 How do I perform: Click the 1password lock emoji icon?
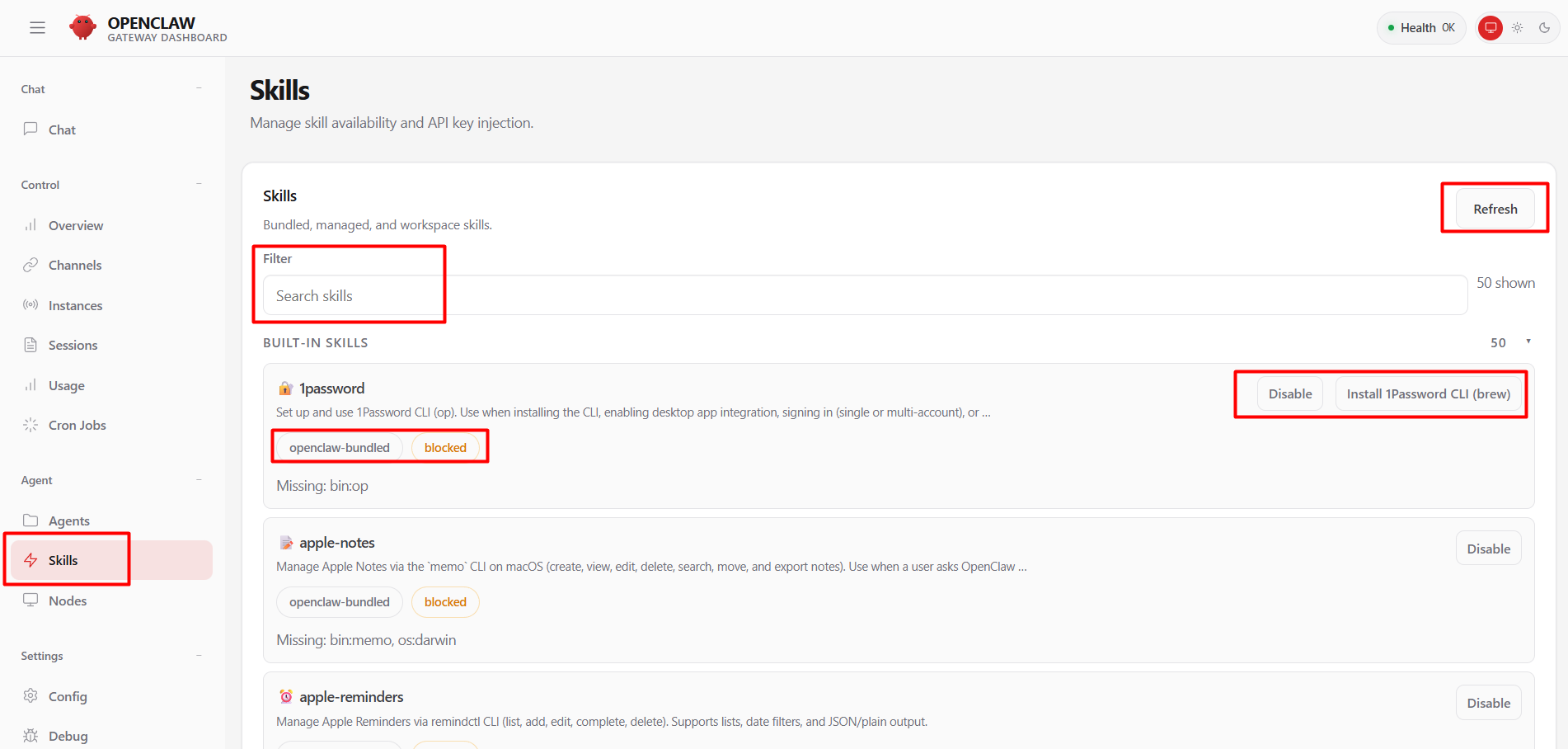(x=285, y=389)
